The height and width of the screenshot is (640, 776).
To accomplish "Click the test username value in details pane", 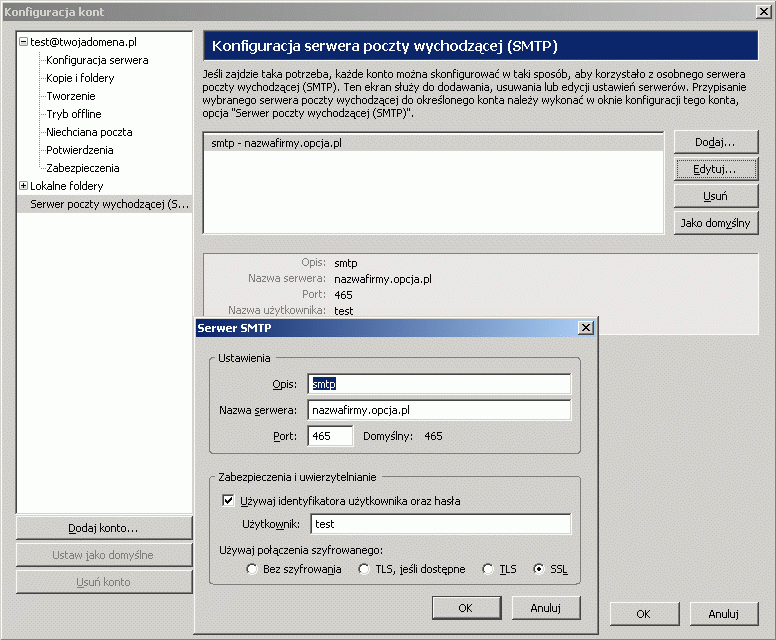I will coord(343,311).
